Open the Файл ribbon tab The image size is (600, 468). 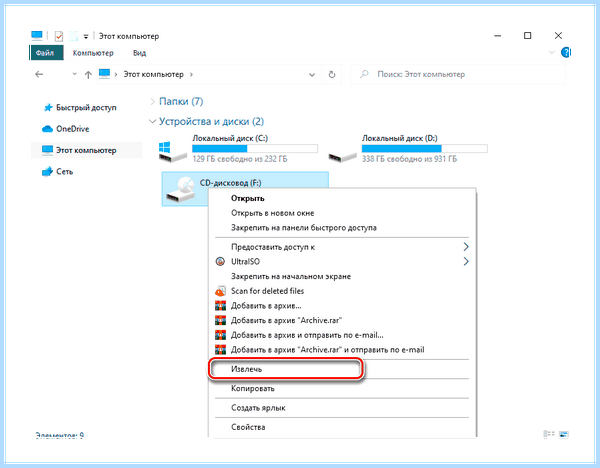46,53
